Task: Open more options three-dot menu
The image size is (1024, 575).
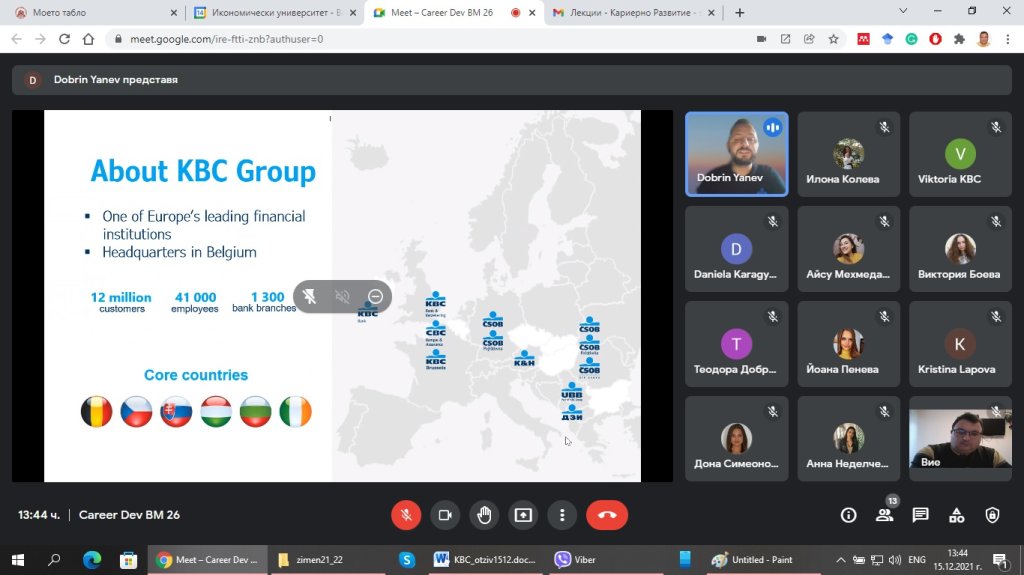Action: pyautogui.click(x=562, y=515)
